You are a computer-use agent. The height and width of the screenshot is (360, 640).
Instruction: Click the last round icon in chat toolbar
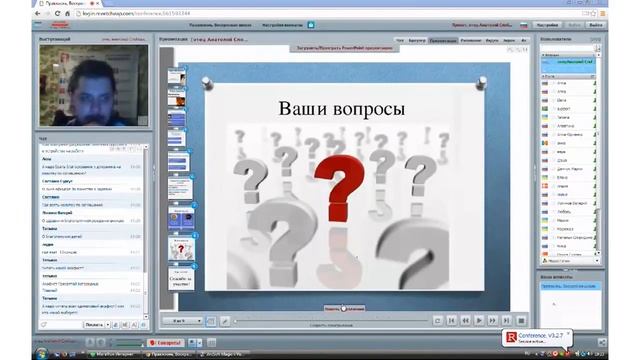[x=144, y=325]
